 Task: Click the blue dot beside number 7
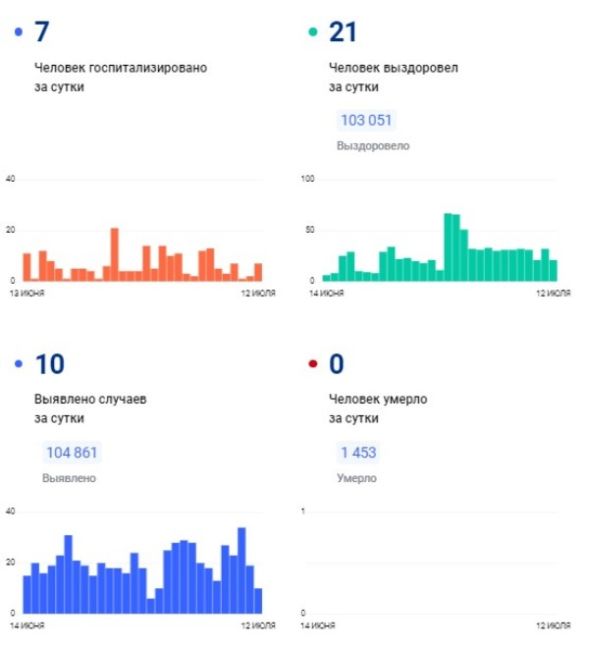19,32
